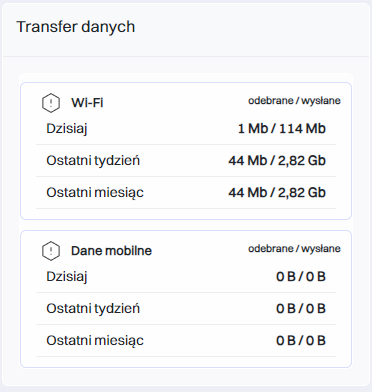372x392 pixels.
Task: Click the 1 Mb / 114 Mb value
Action: click(x=282, y=129)
